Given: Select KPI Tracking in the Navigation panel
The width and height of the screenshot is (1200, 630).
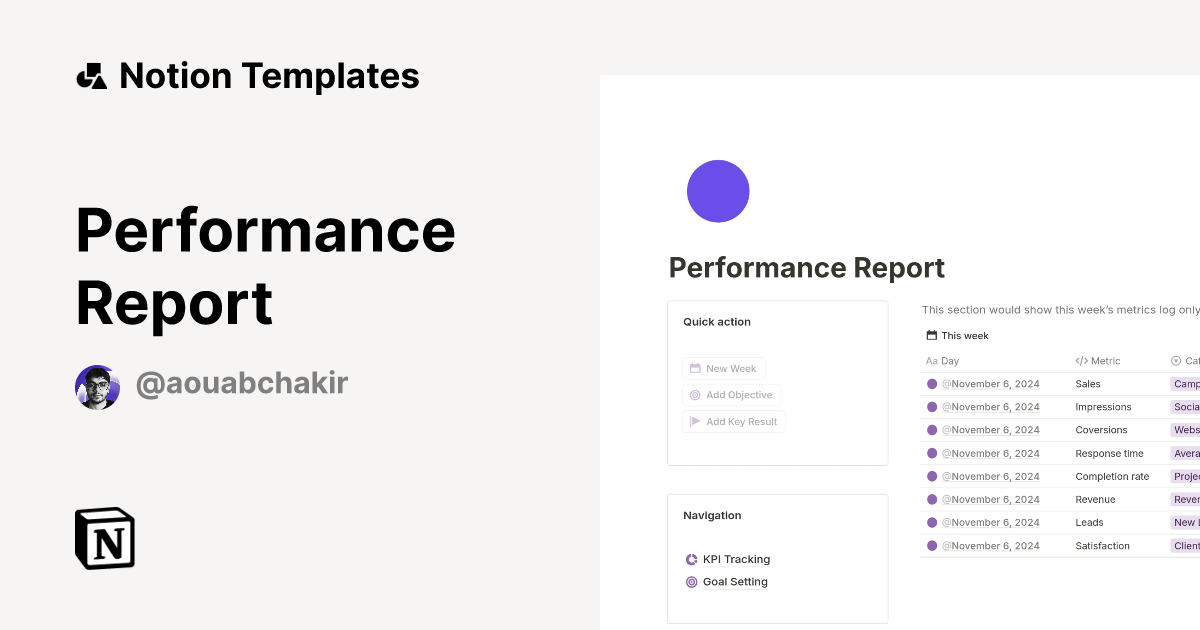Looking at the screenshot, I should 736,559.
